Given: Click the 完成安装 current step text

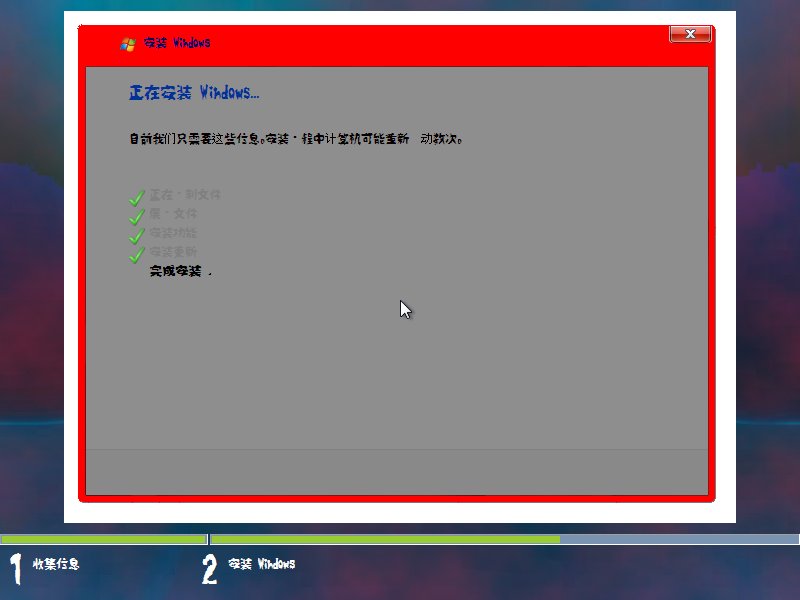Looking at the screenshot, I should coord(177,271).
